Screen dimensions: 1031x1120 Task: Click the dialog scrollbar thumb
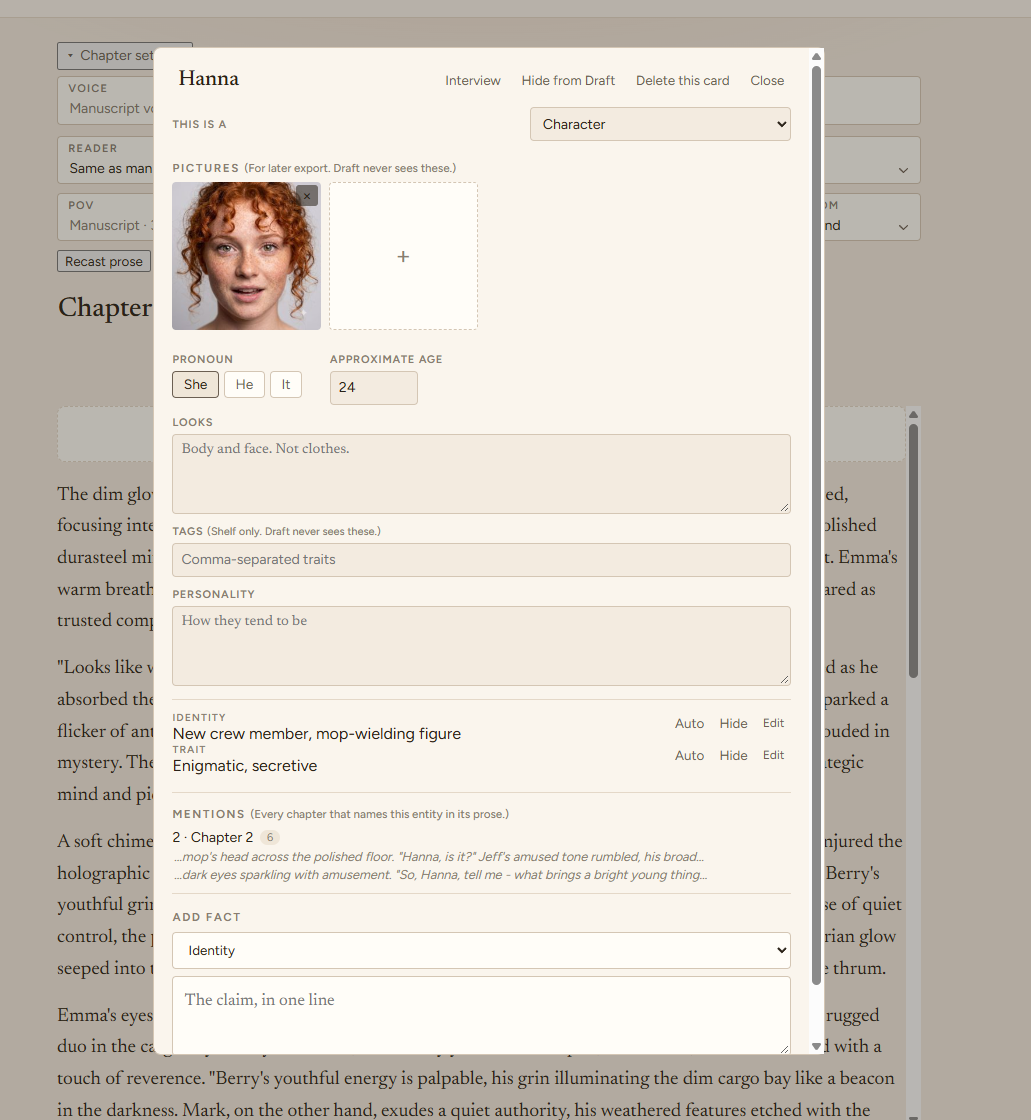tap(817, 525)
